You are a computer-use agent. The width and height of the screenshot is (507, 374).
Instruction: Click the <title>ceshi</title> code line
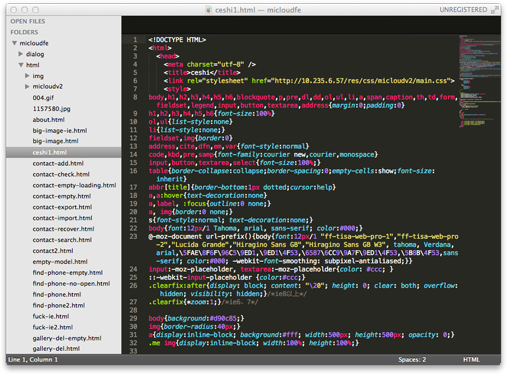(x=202, y=72)
